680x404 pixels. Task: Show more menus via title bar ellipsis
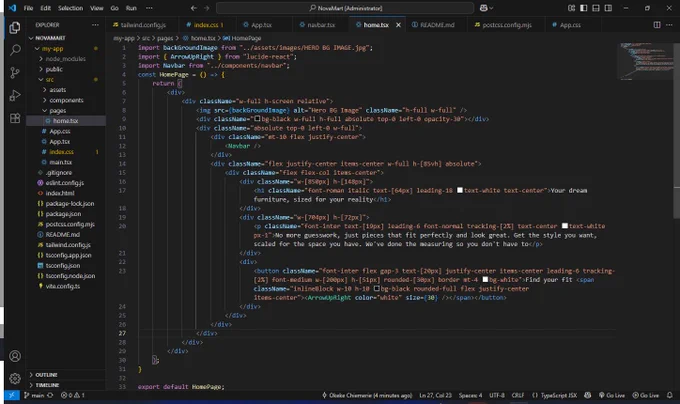pyautogui.click(x=149, y=8)
